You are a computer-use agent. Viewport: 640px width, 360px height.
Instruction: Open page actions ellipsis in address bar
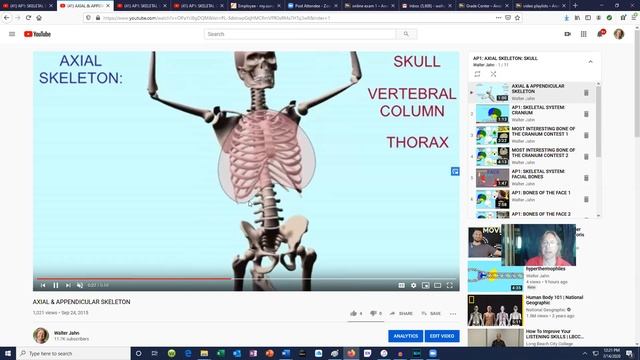498,18
